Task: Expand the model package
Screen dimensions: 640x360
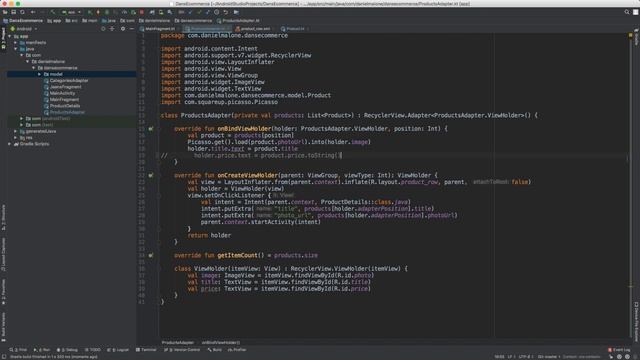Action: 40,74
